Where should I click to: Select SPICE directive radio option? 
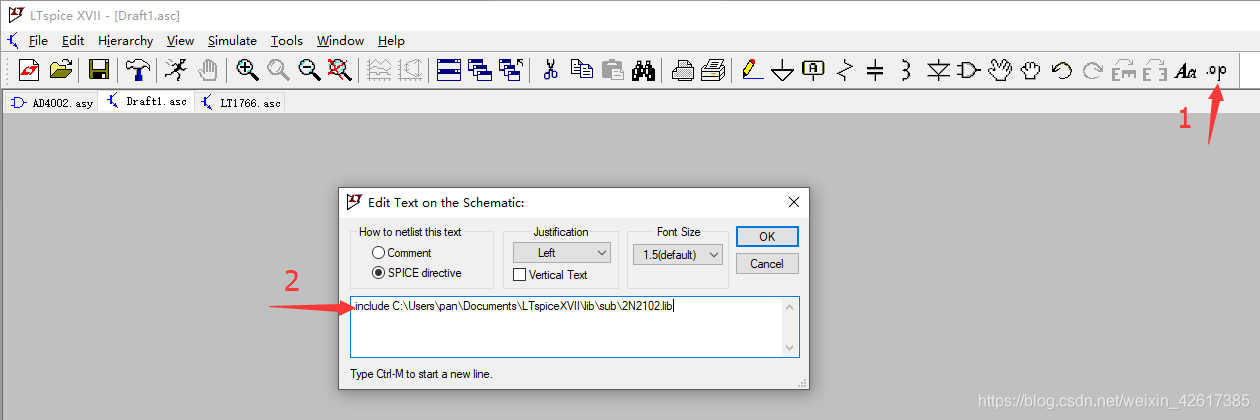[x=416, y=273]
